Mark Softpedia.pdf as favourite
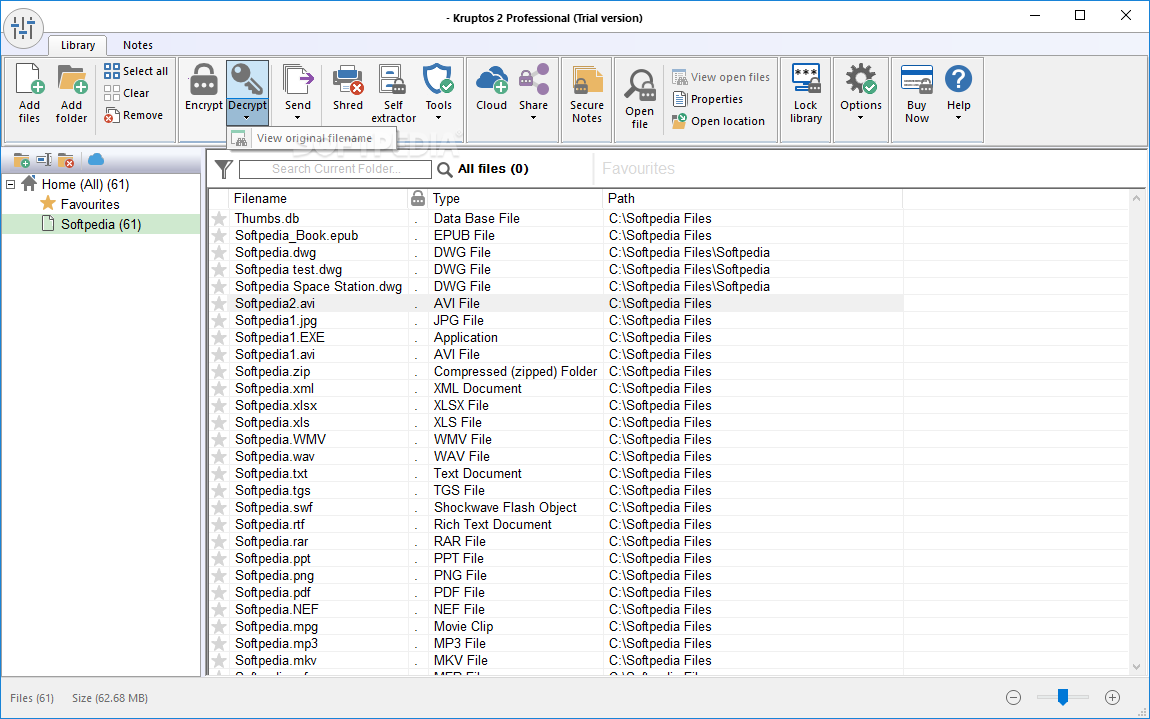This screenshot has height=719, width=1150. [x=219, y=593]
